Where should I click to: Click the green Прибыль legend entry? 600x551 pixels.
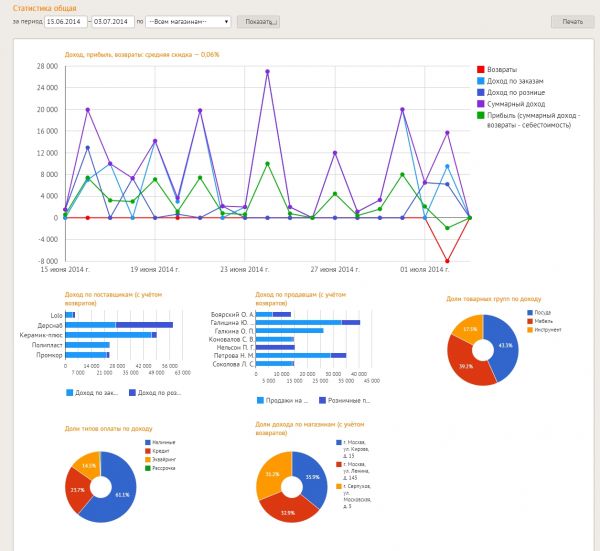tap(528, 115)
